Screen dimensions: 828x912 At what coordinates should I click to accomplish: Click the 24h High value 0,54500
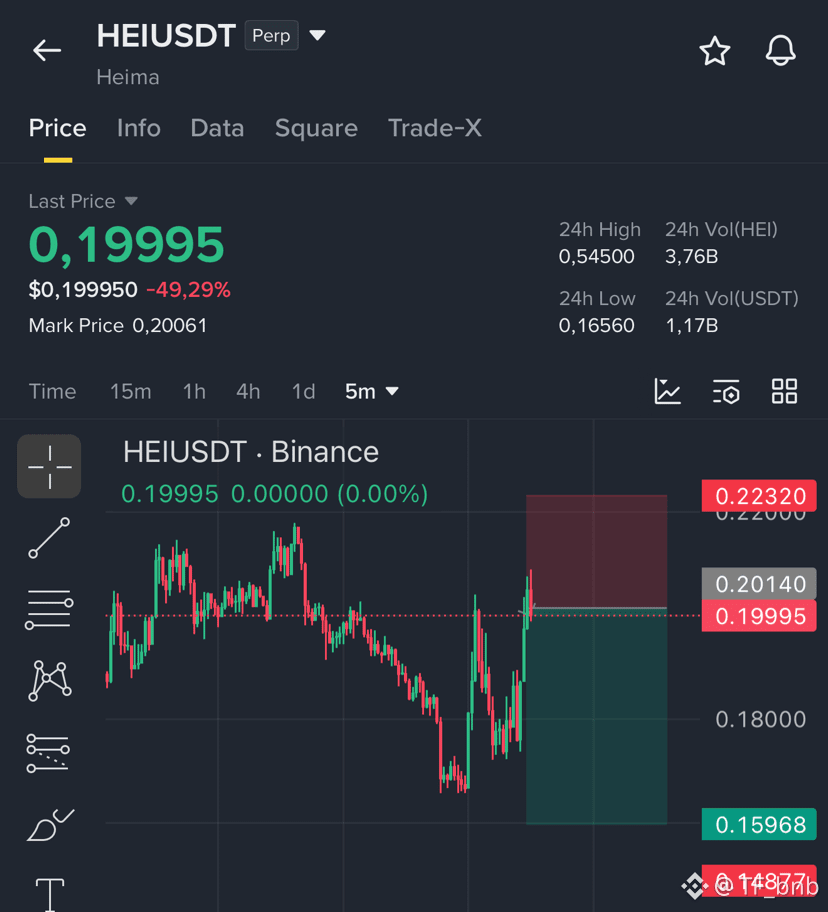(x=597, y=256)
